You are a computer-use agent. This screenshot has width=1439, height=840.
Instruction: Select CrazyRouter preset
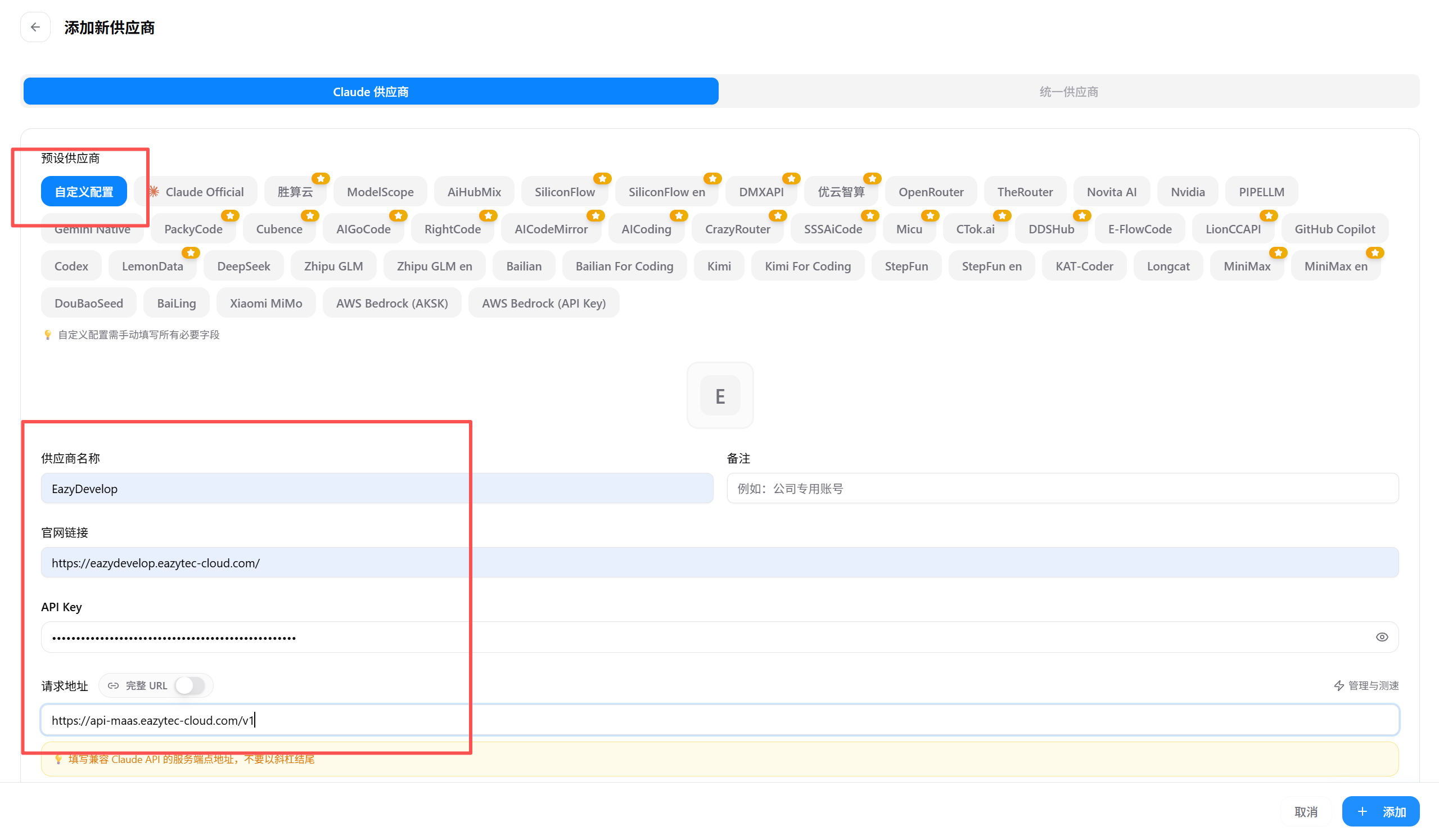coord(738,228)
